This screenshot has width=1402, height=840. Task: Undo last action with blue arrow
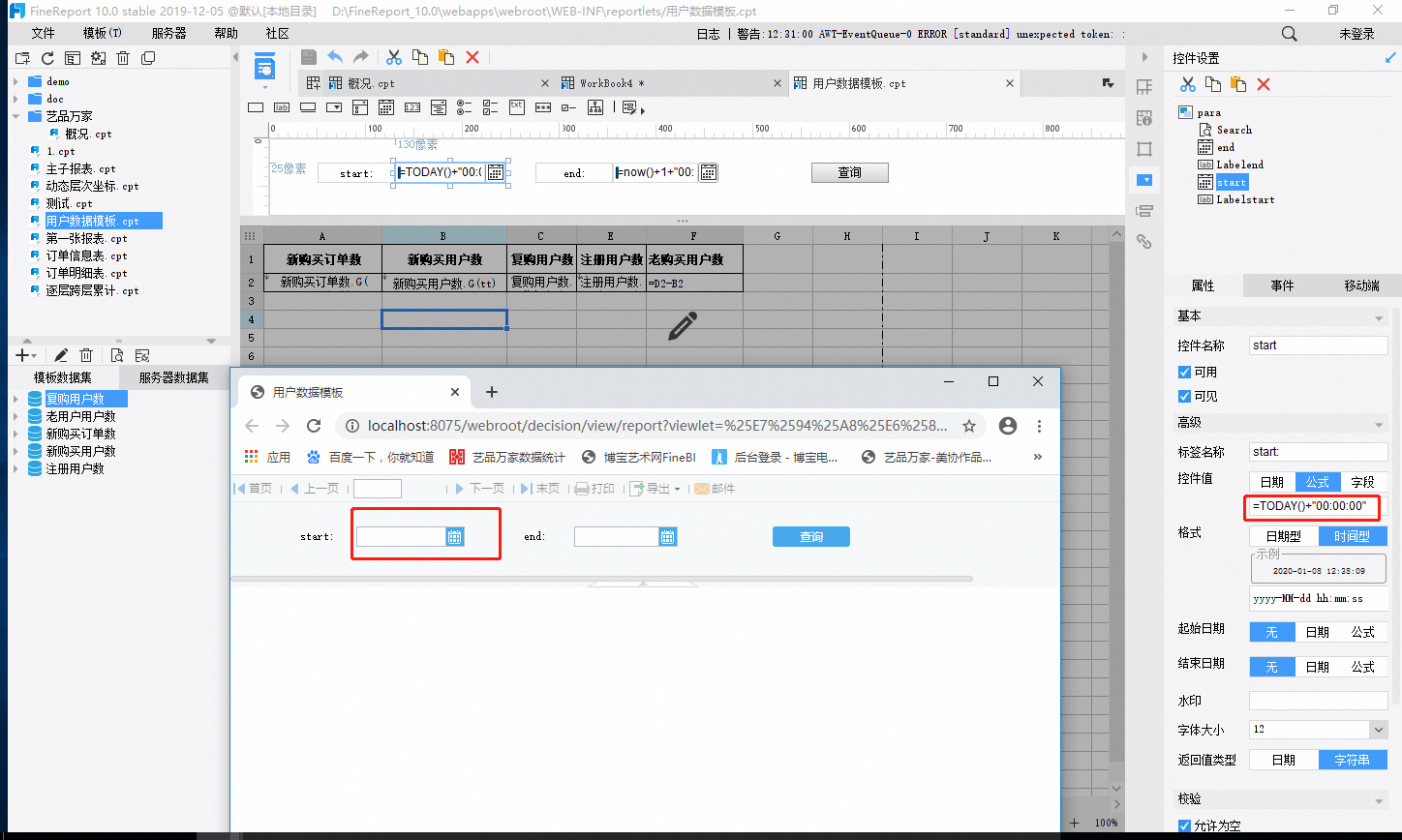335,57
